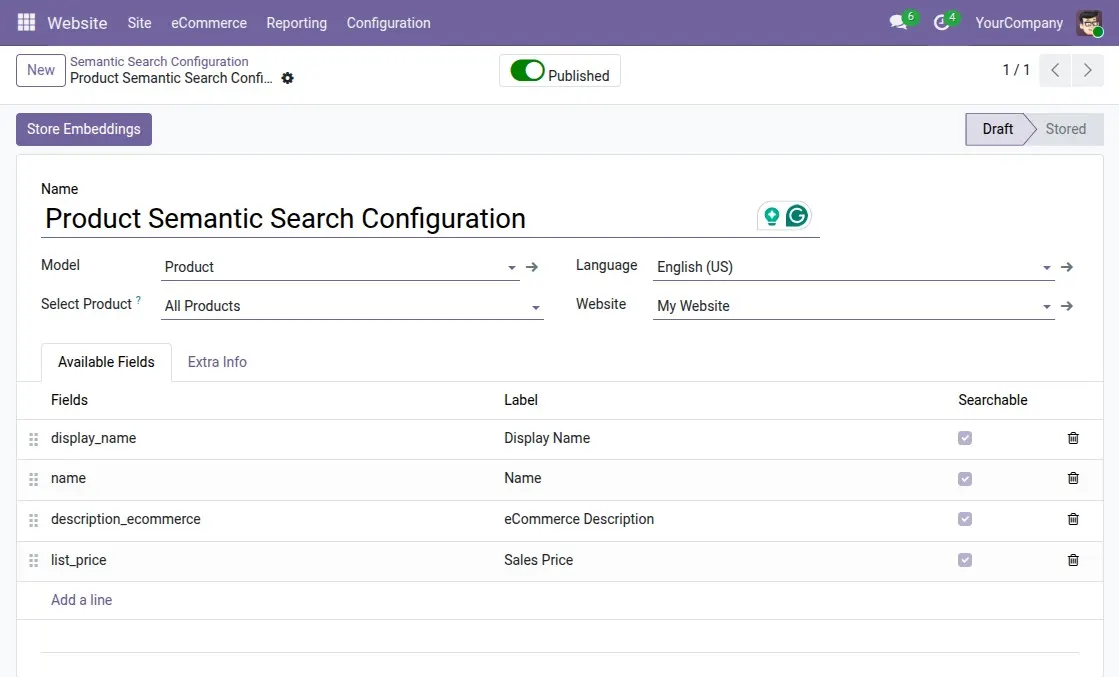Open the YourCompany company switcher
Viewport: 1119px width, 677px height.
(1019, 23)
